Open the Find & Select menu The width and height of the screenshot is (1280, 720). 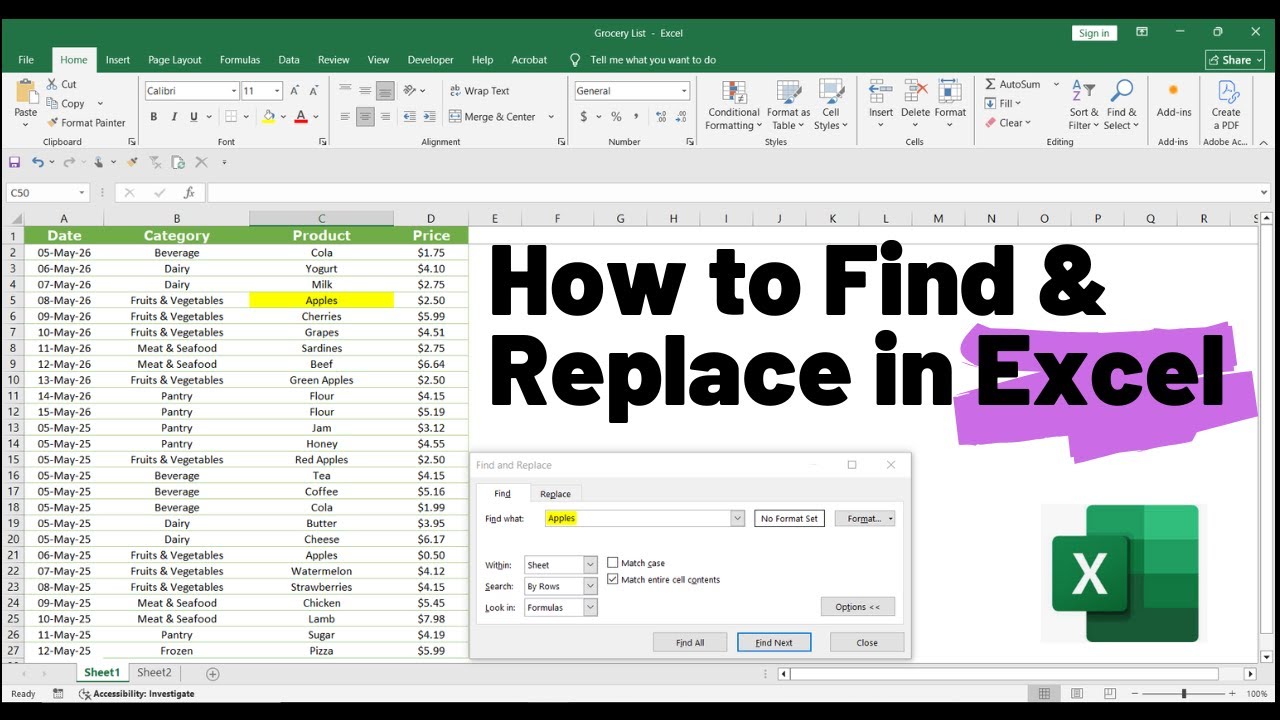[1121, 105]
